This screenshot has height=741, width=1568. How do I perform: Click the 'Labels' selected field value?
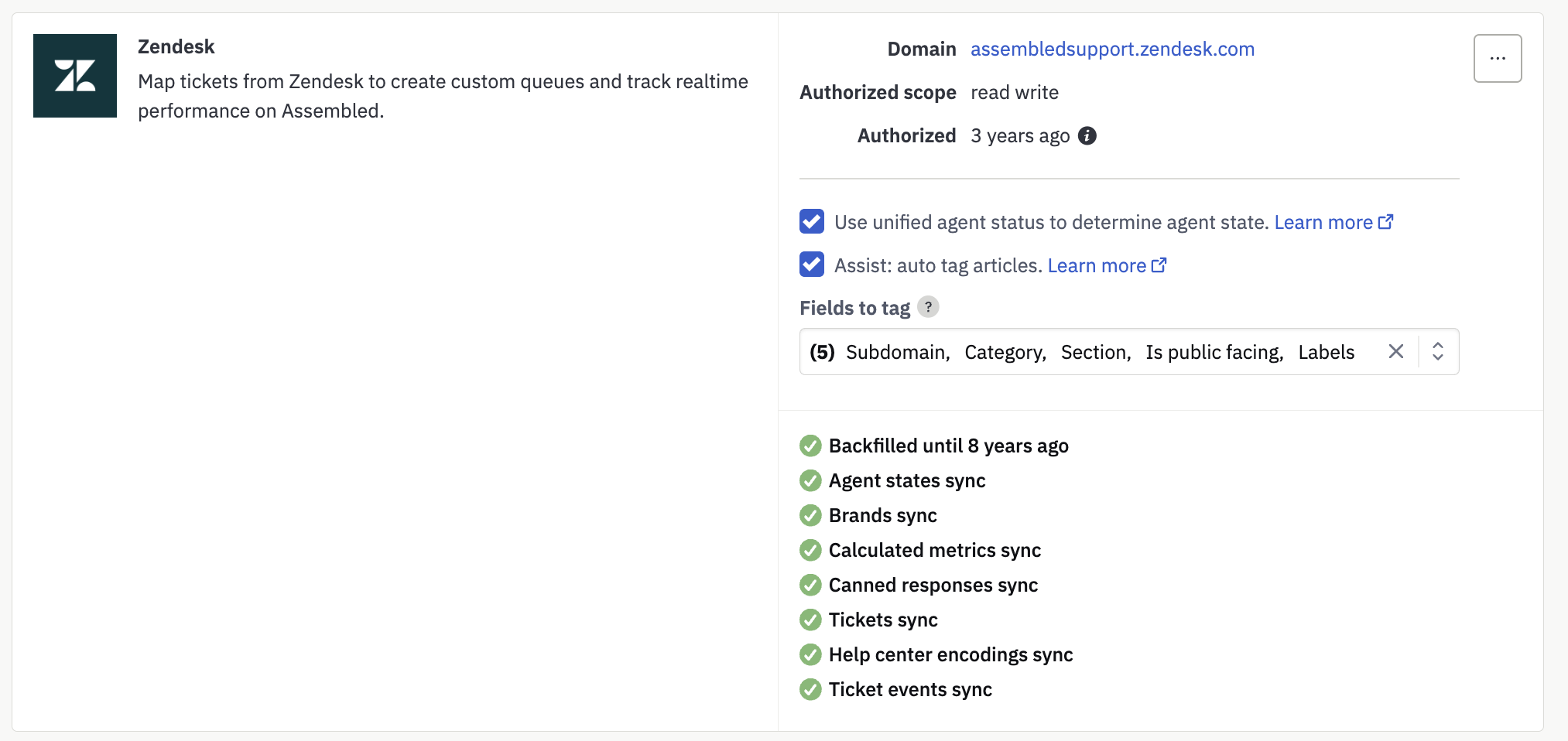(x=1327, y=352)
